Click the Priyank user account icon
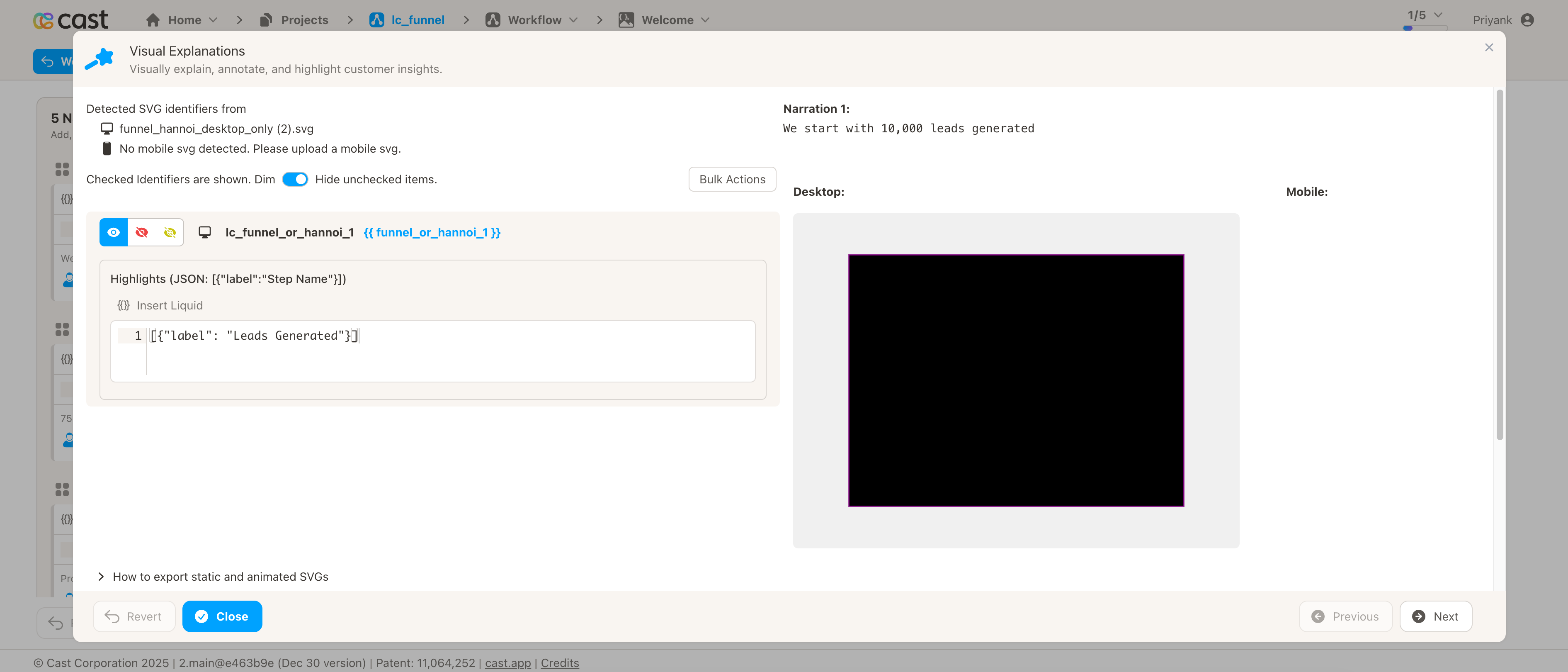Screen dimensions: 1568x672 tap(1527, 20)
